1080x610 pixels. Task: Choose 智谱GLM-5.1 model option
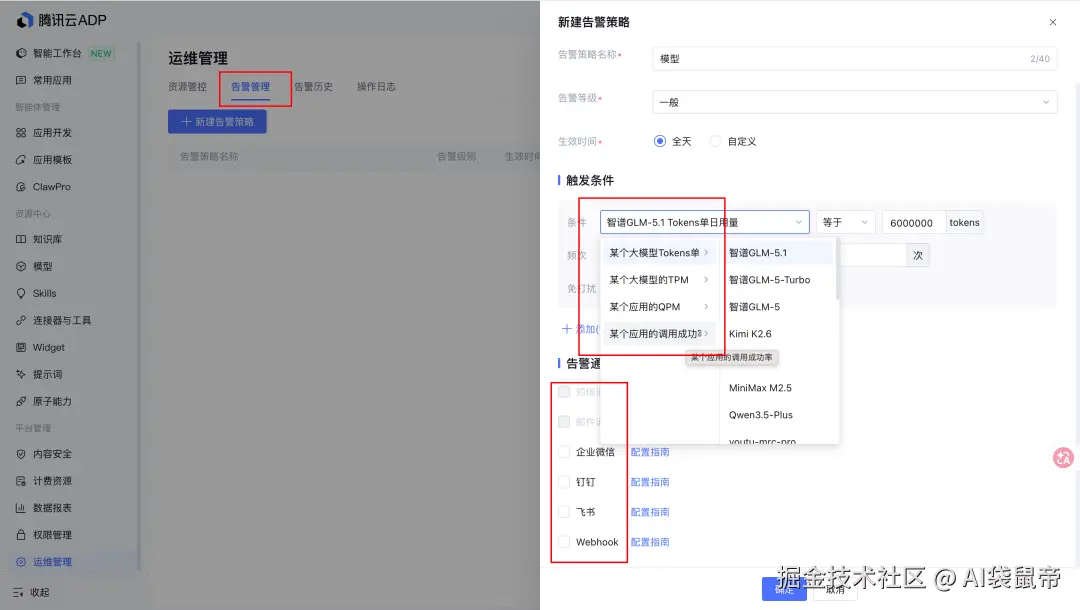[778, 253]
